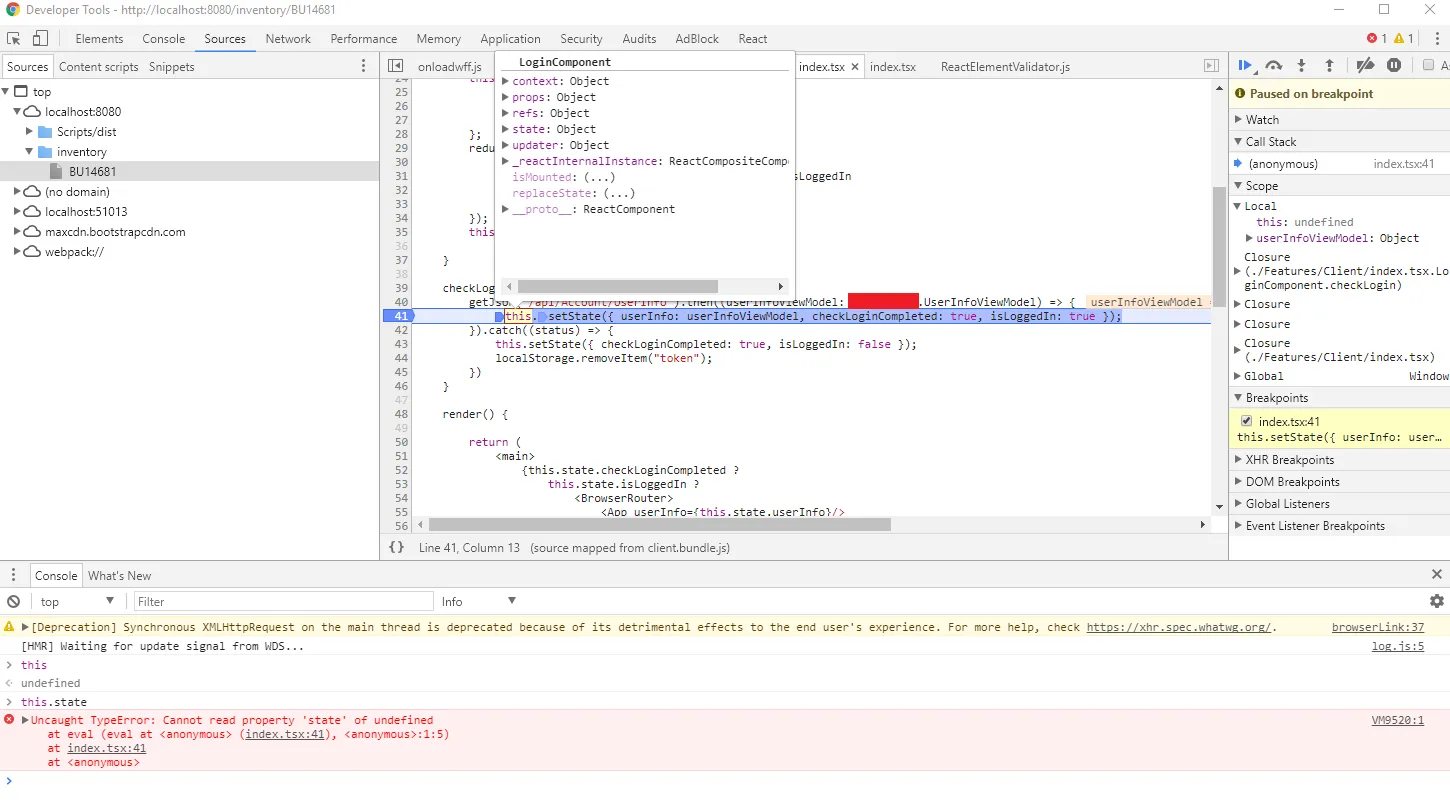Image resolution: width=1450 pixels, height=807 pixels.
Task: Collapse the Local scope group
Action: click(1238, 206)
